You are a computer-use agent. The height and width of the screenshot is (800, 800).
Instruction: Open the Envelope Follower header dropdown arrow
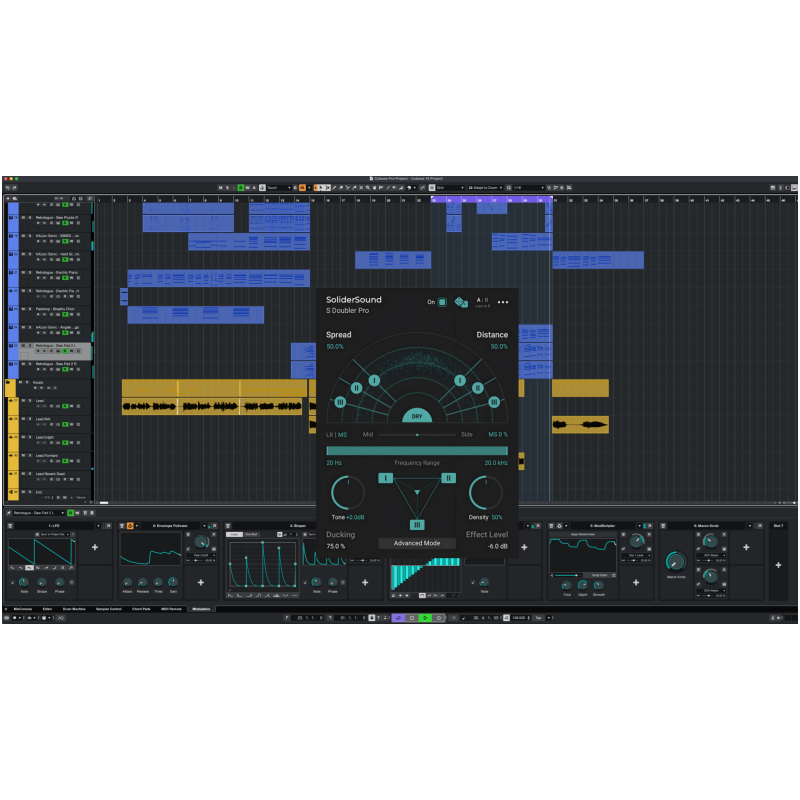[204, 526]
